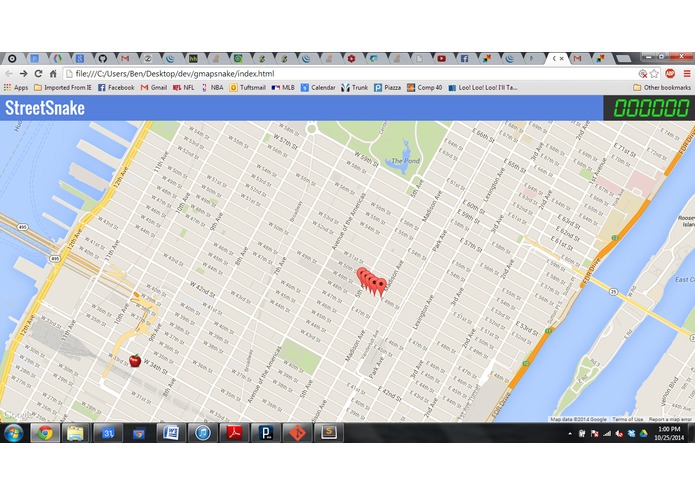Click the network signal tray icon
Image resolution: width=695 pixels, height=494 pixels.
[607, 433]
